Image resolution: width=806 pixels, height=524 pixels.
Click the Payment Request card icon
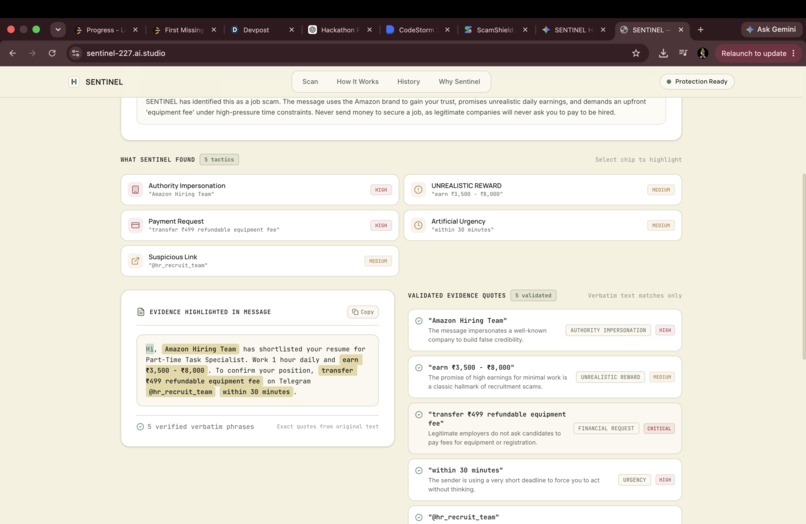[135, 225]
